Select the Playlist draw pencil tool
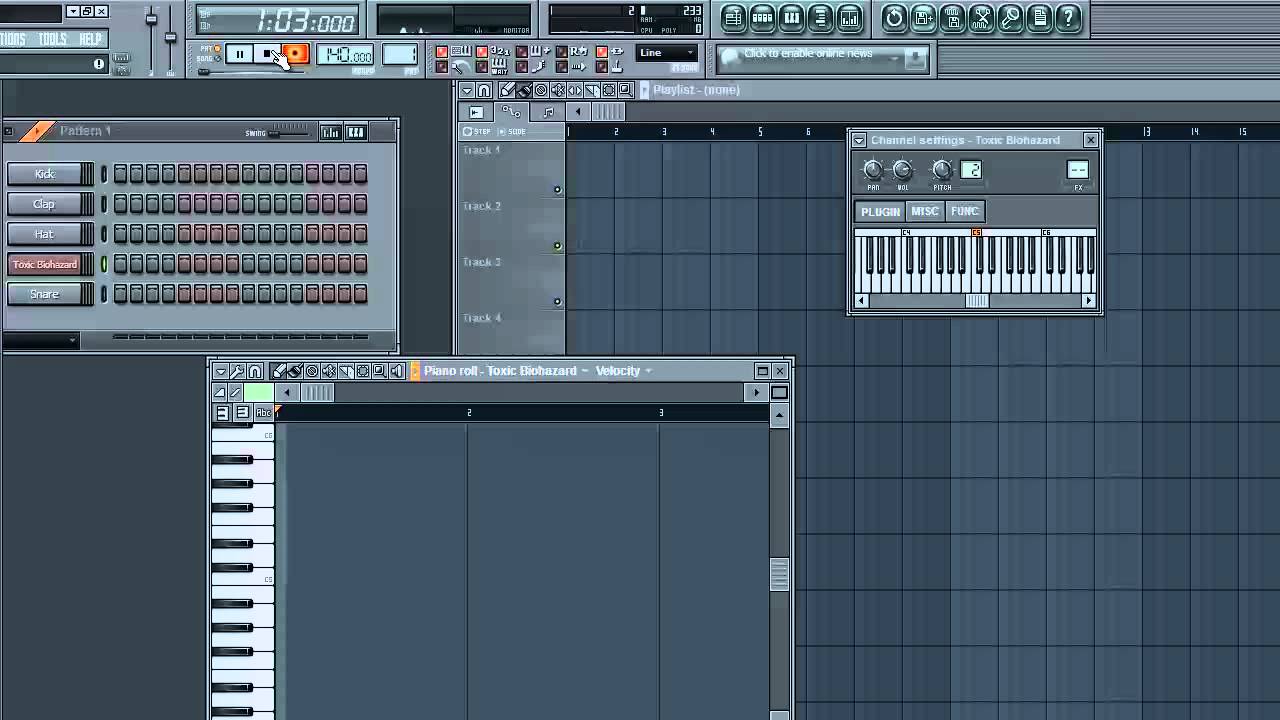Screen dimensions: 1280x720 508,90
